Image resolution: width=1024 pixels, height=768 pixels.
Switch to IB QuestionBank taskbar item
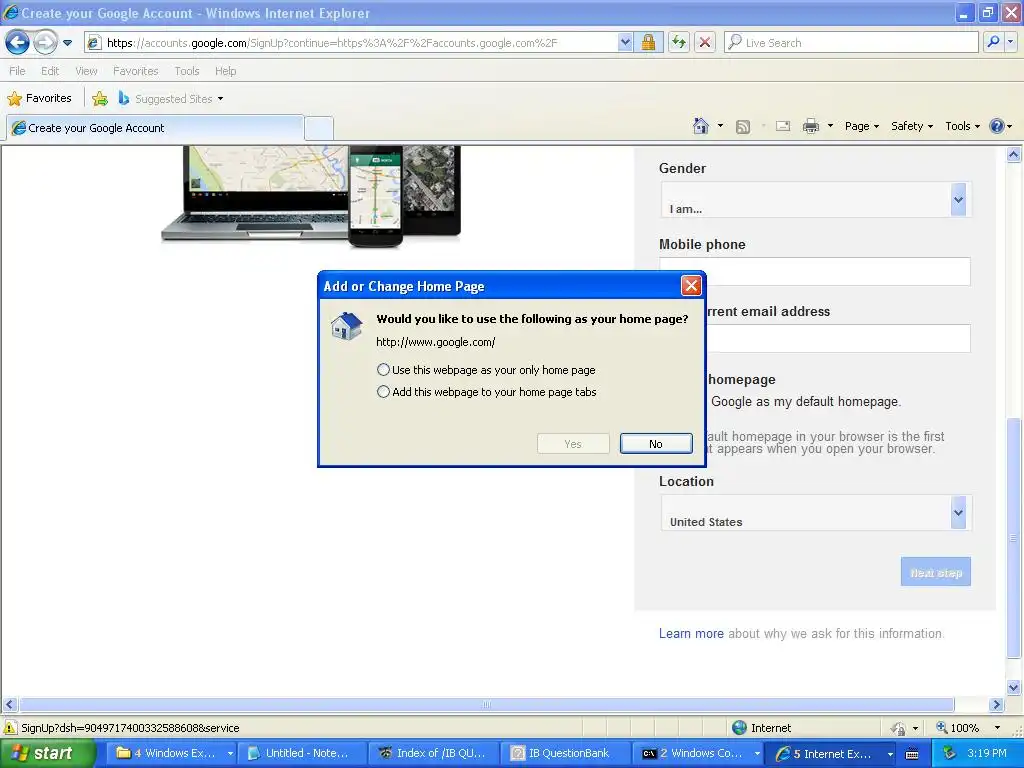[x=565, y=753]
